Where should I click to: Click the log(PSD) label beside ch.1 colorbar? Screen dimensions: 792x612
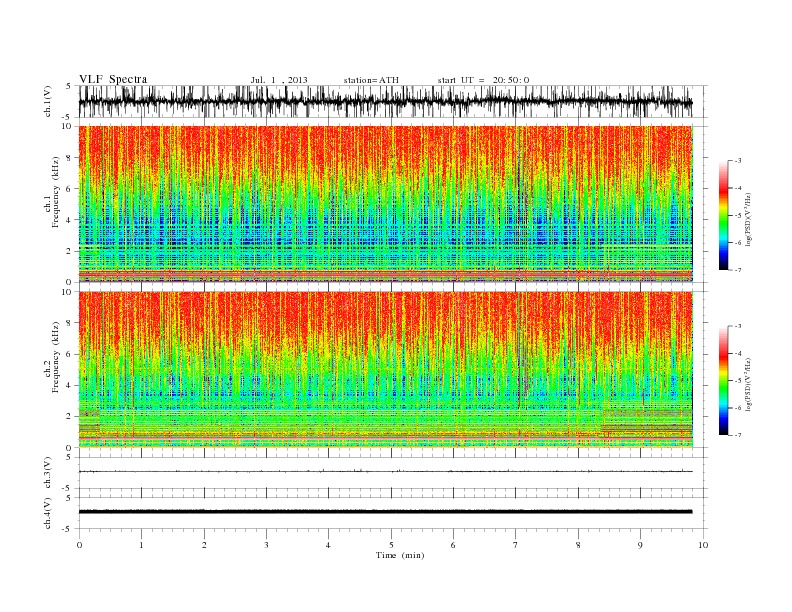tap(749, 219)
